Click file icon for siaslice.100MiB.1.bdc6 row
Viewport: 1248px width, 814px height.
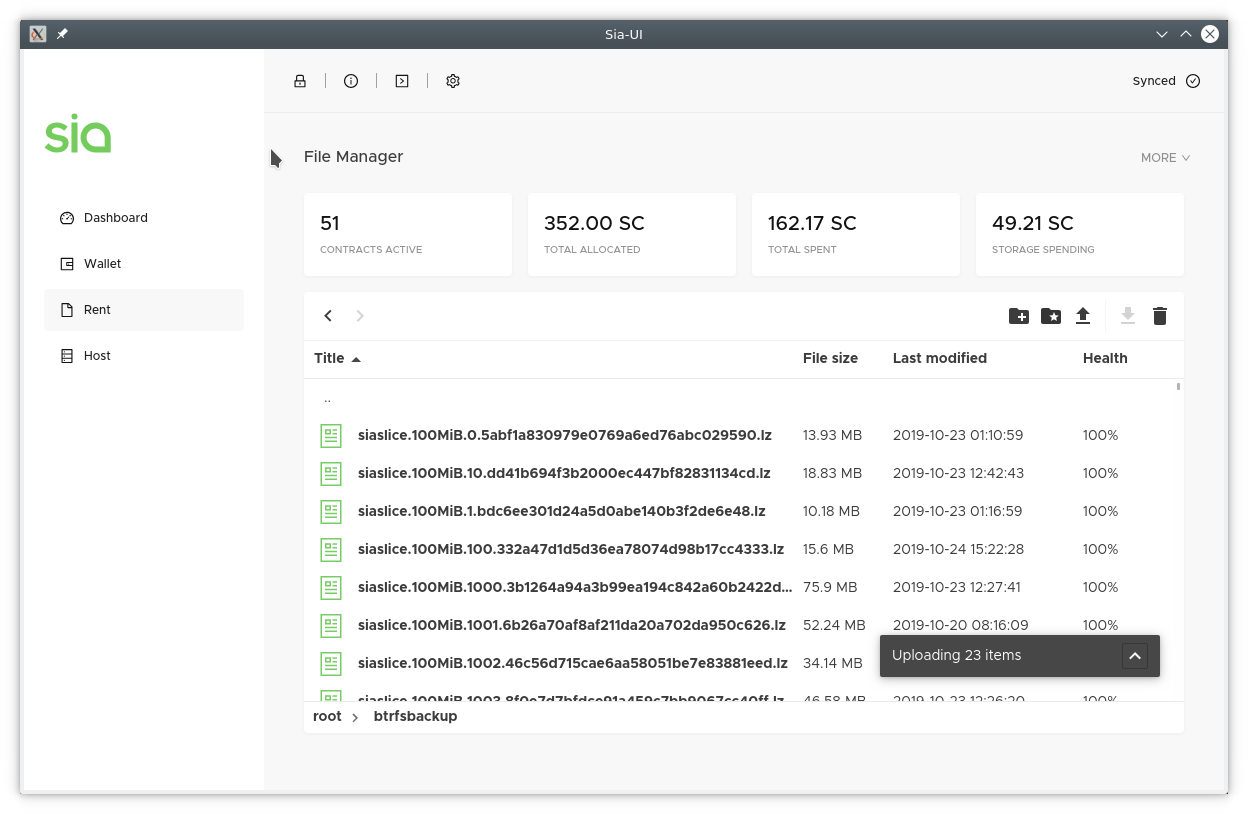(331, 511)
